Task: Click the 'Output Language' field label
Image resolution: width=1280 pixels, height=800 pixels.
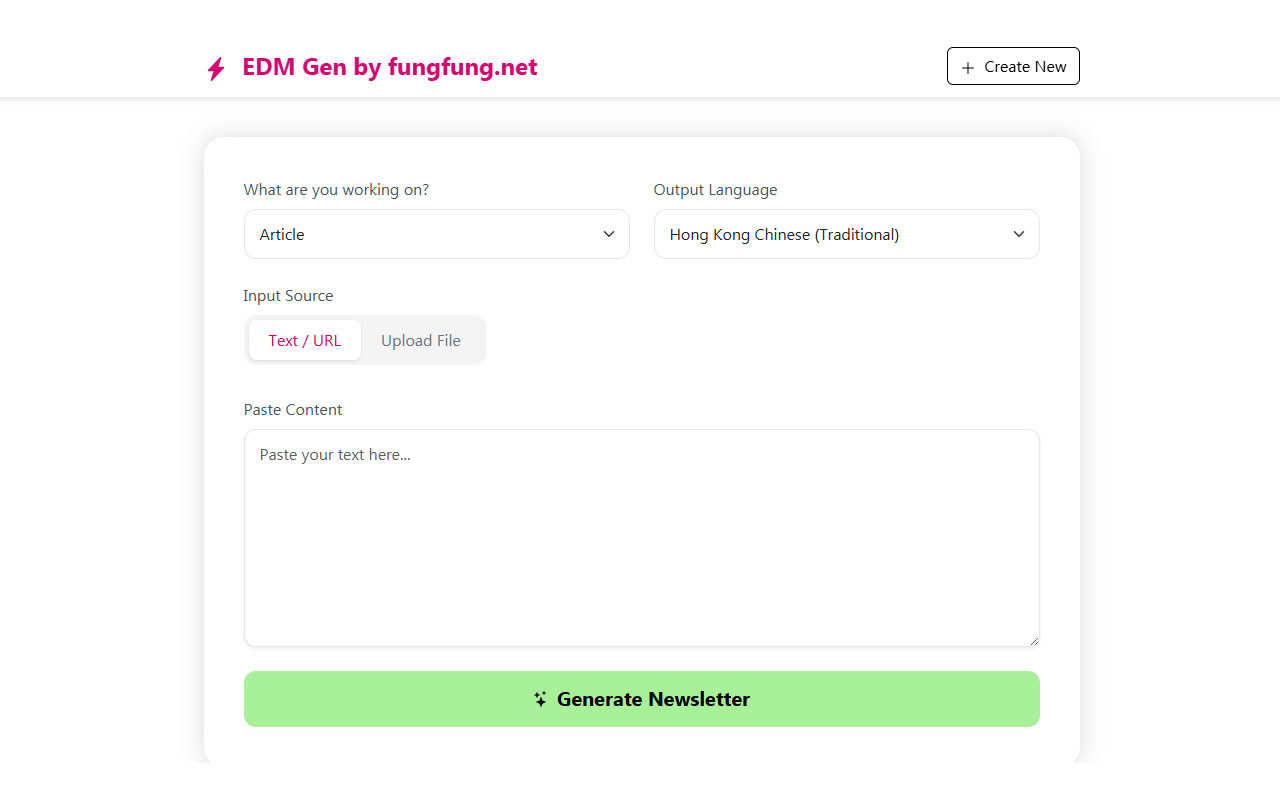Action: [x=715, y=190]
